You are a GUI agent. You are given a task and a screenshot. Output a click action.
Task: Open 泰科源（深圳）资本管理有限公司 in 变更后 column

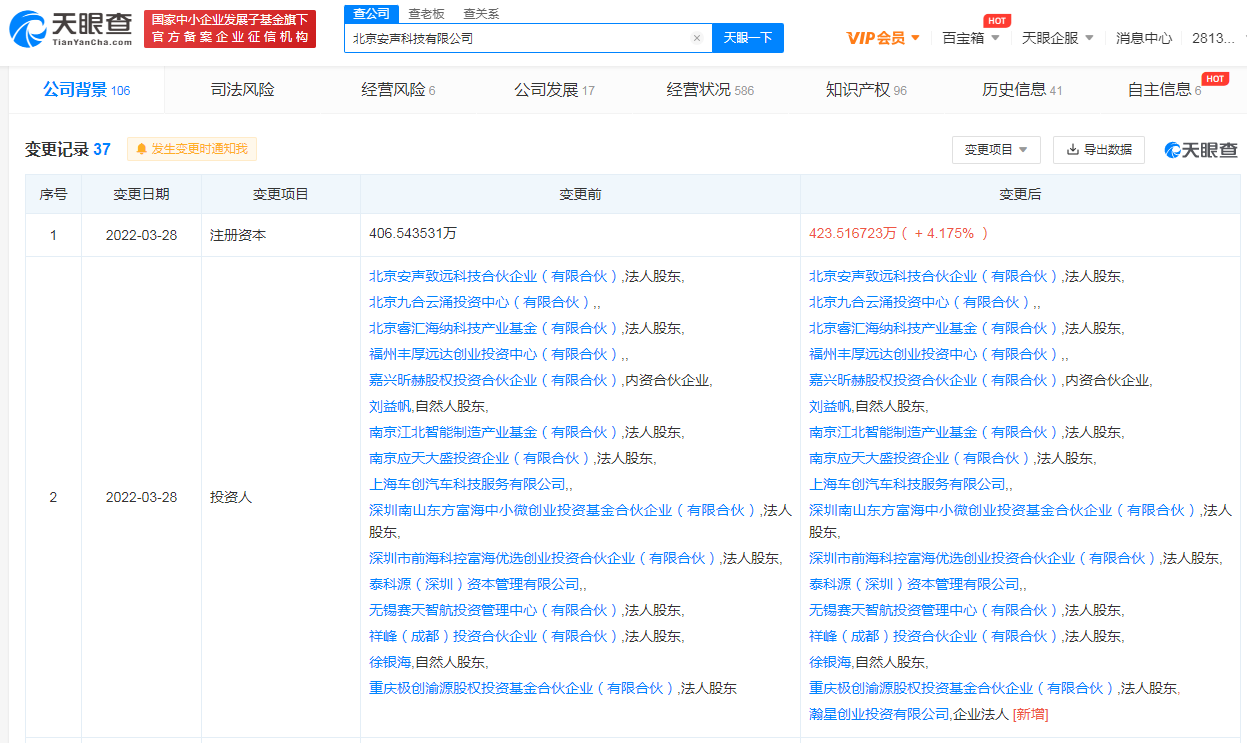pyautogui.click(x=914, y=584)
